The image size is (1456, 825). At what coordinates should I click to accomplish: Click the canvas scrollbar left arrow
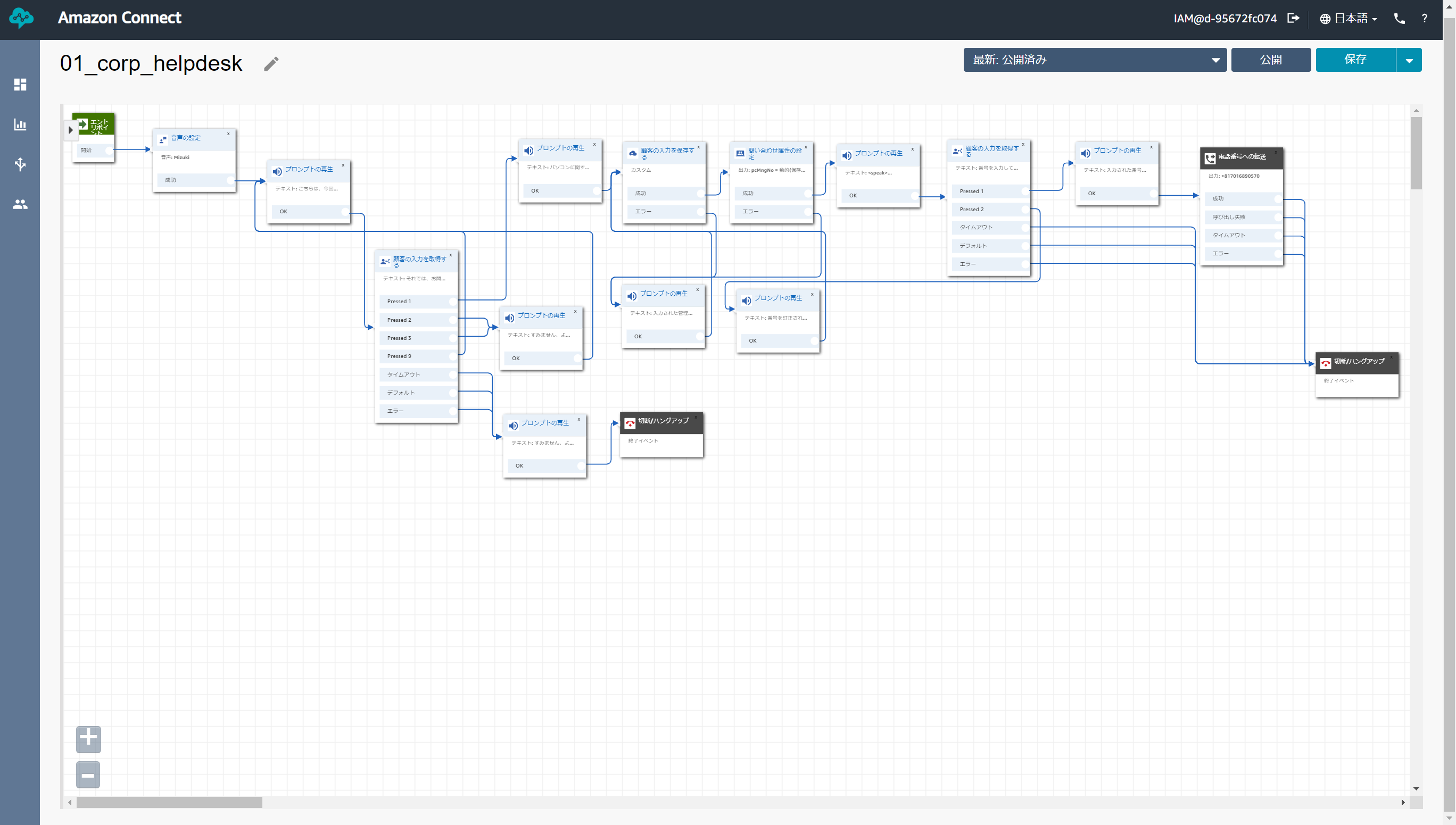coord(70,802)
